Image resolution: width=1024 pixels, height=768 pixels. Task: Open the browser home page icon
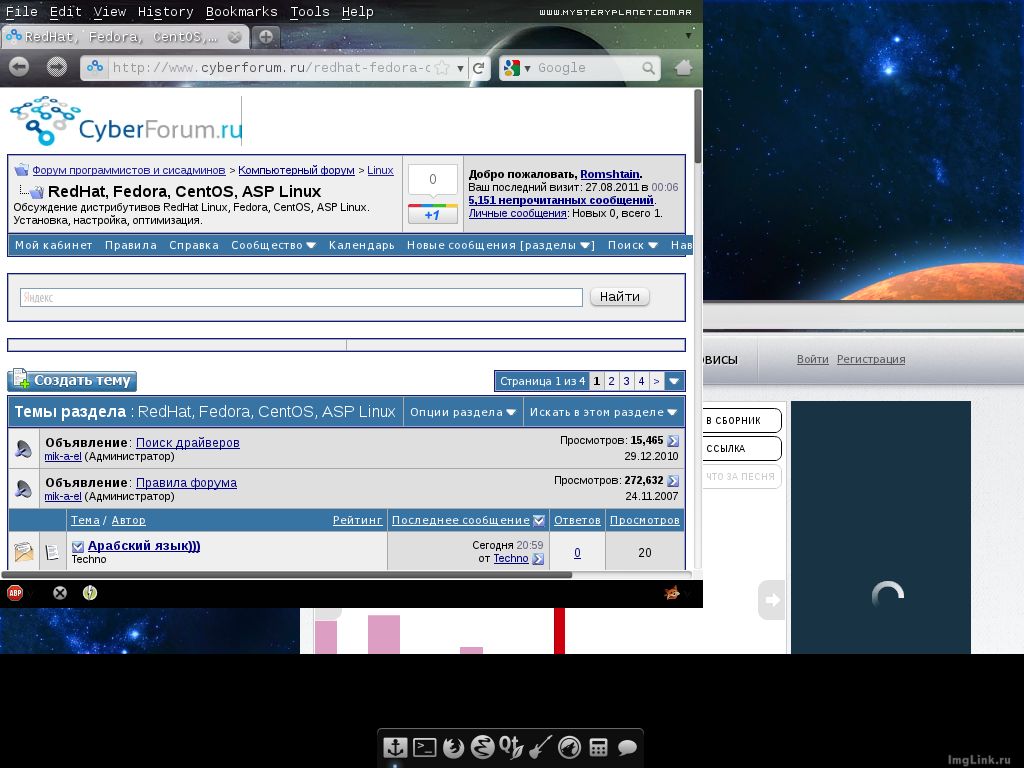(683, 67)
